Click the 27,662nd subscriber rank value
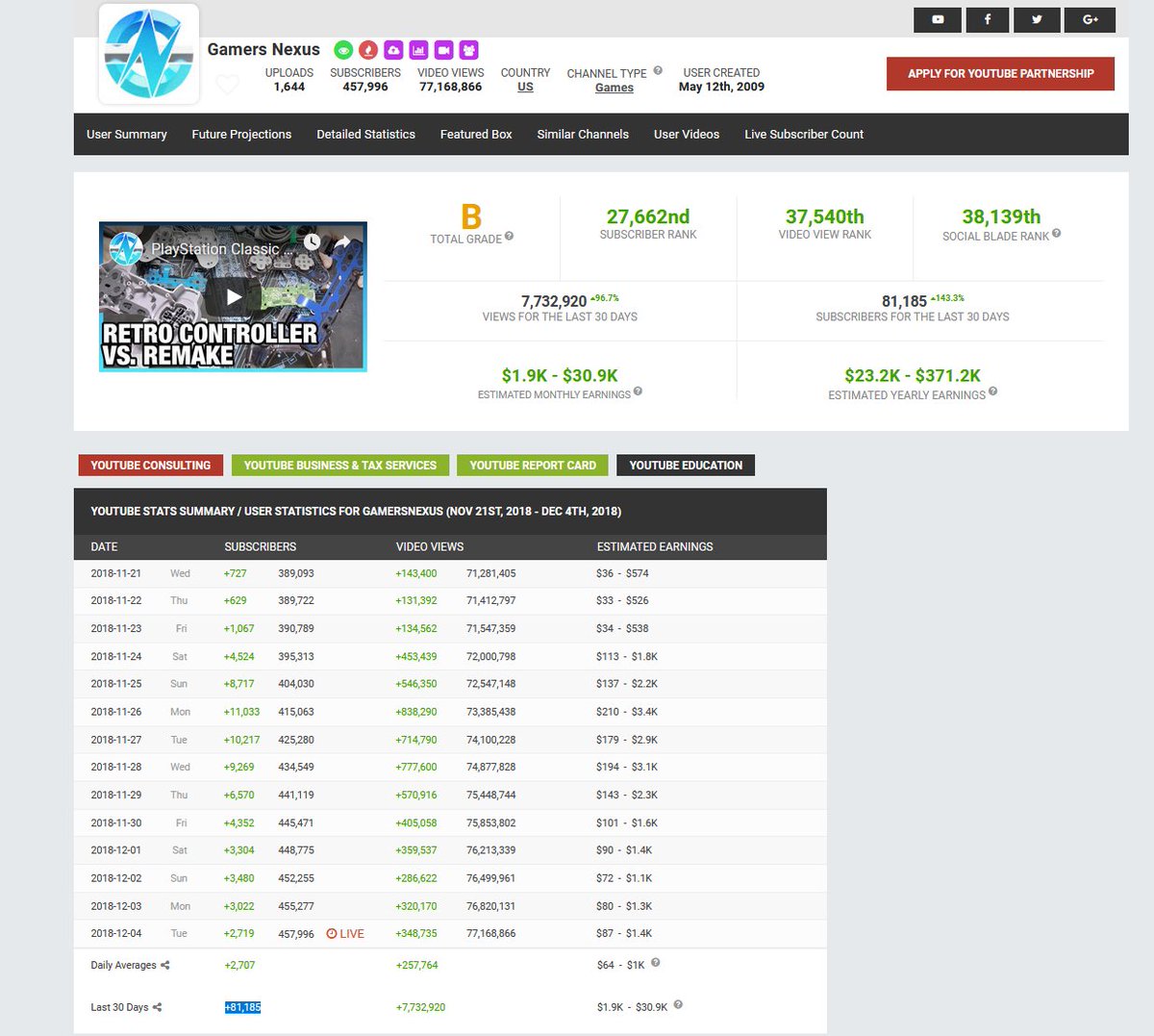This screenshot has height=1036, width=1154. coord(648,217)
